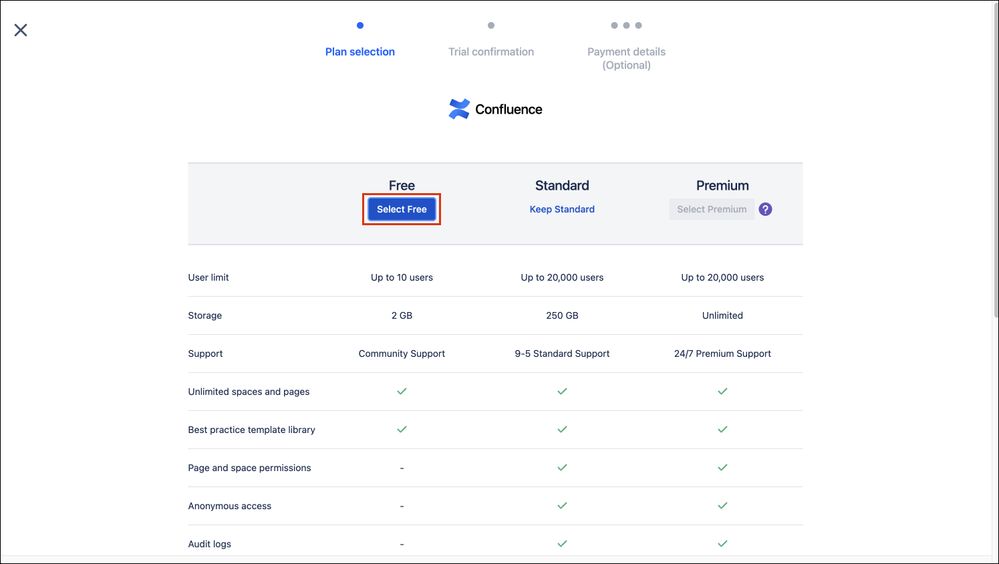Viewport: 999px width, 564px height.
Task: Close the plan selection dialog
Action: pos(20,30)
